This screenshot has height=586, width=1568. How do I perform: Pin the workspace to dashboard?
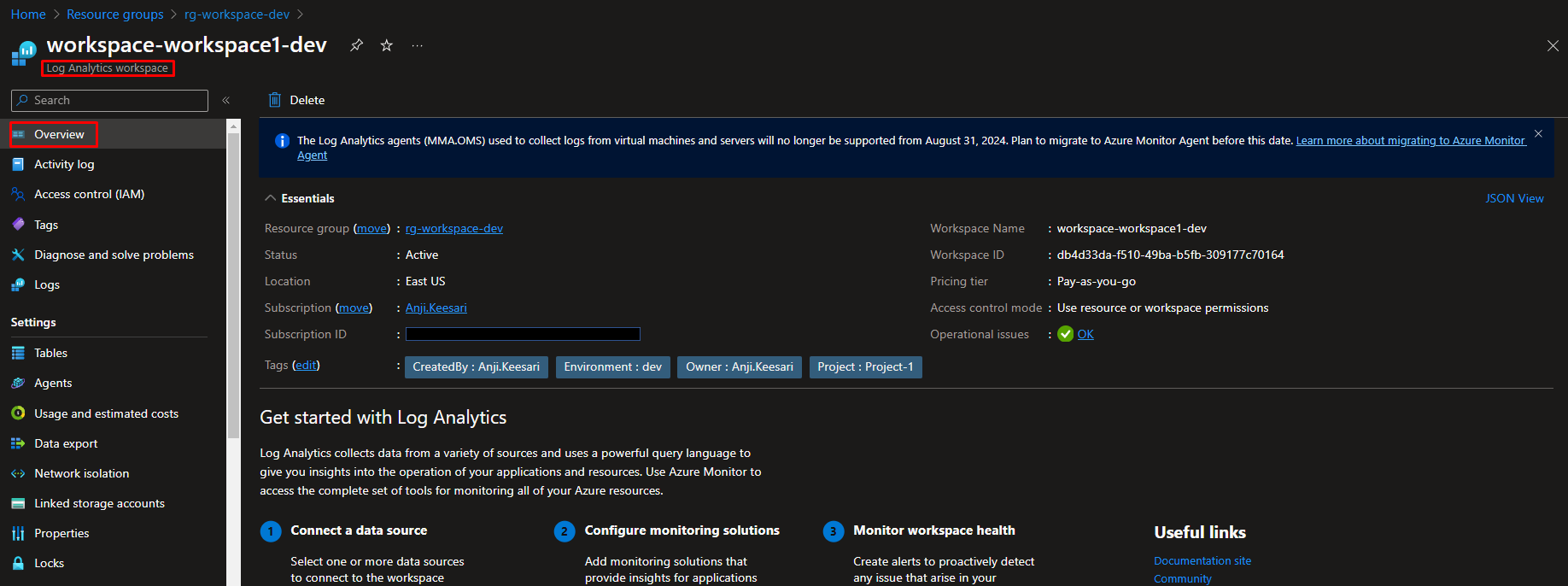coord(356,45)
